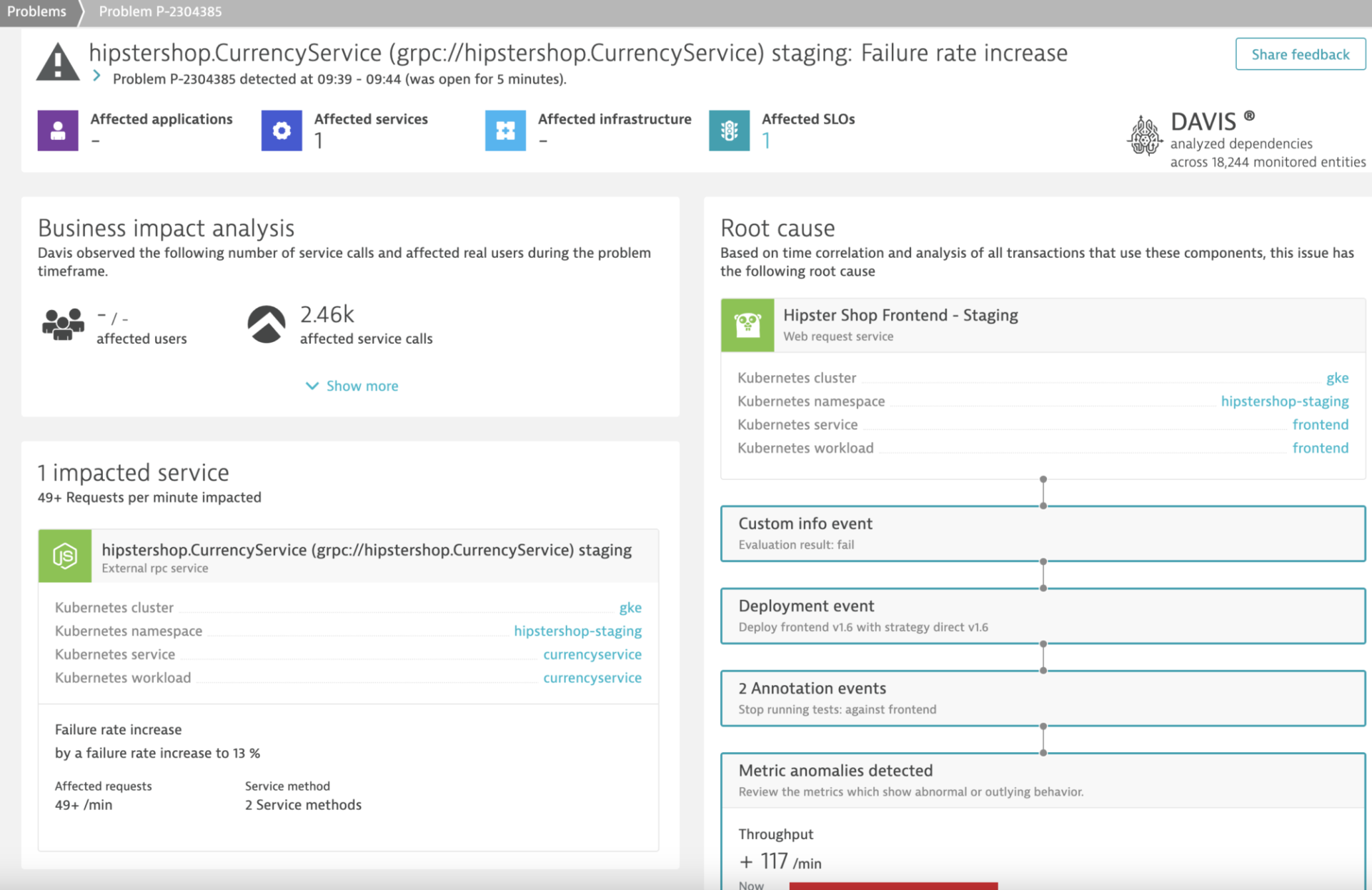This screenshot has height=890, width=1372.
Task: Open gke cluster link in impacted service
Action: [630, 608]
